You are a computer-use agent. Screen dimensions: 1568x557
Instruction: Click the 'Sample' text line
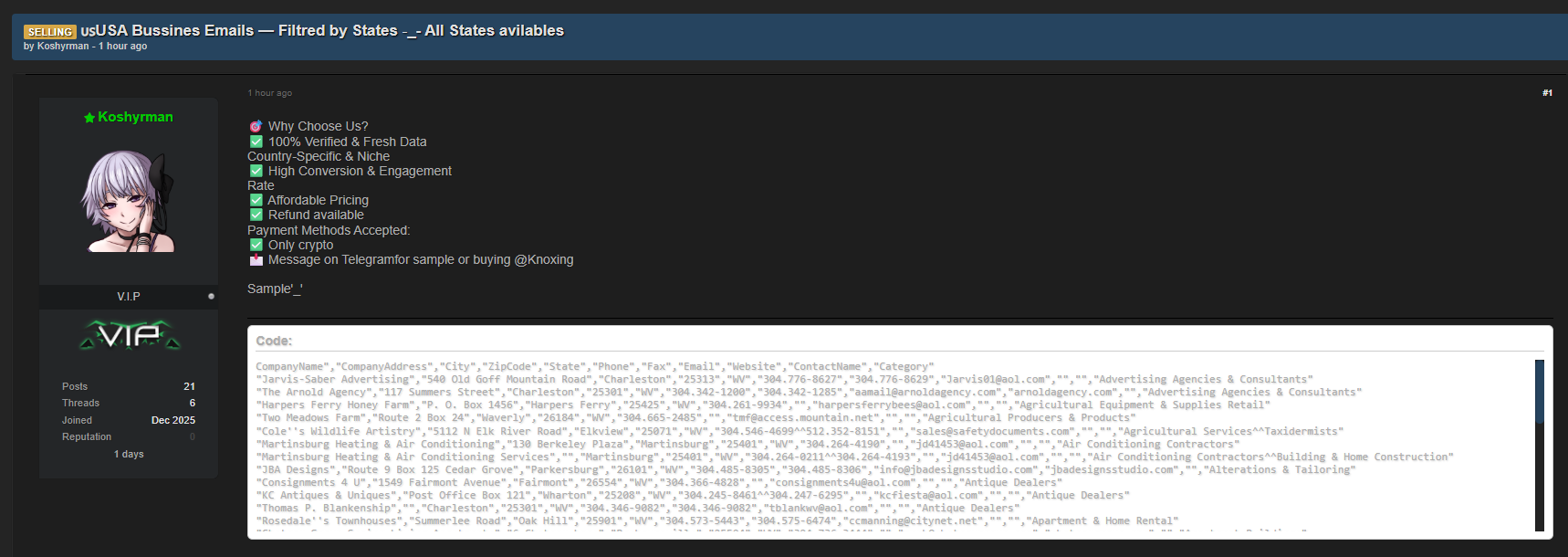275,289
